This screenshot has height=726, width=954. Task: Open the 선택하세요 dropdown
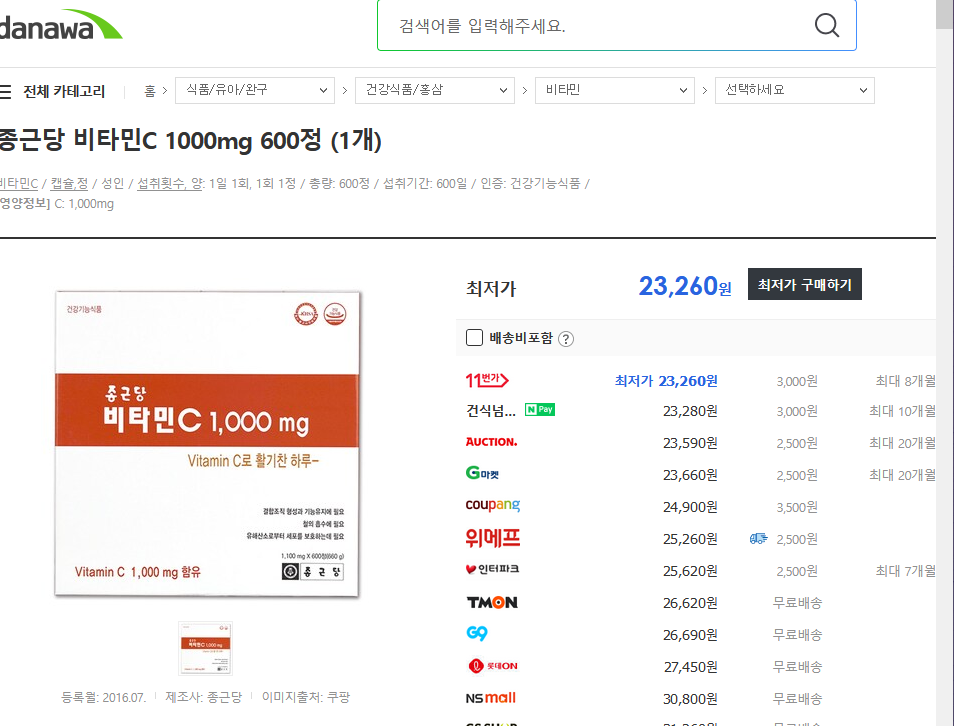(x=795, y=90)
